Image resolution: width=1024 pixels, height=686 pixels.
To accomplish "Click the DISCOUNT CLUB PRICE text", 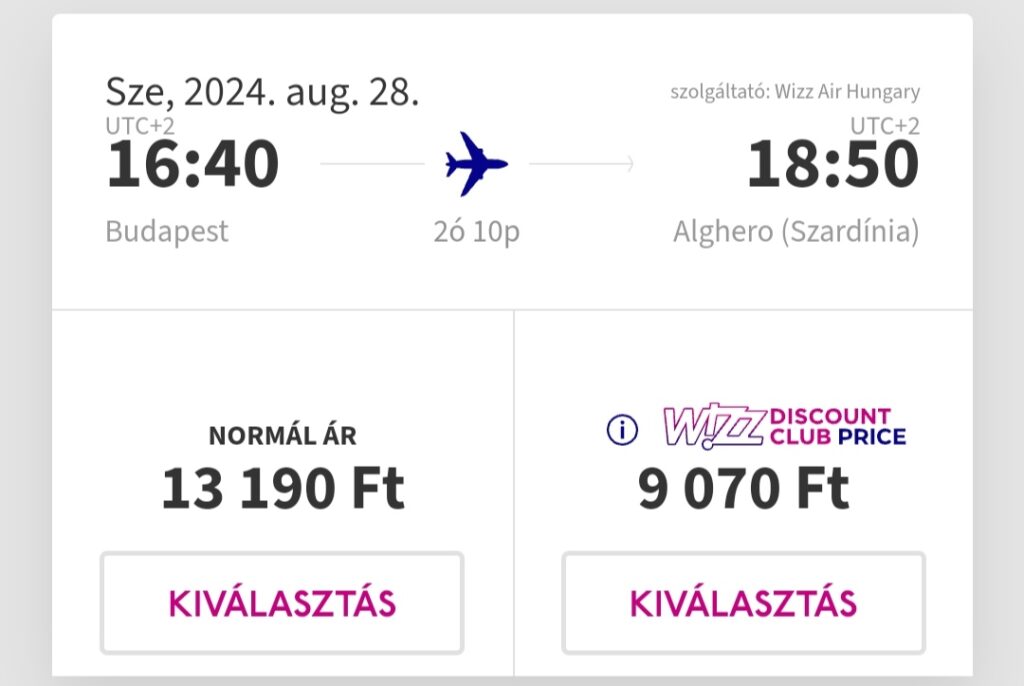I will pyautogui.click(x=838, y=427).
